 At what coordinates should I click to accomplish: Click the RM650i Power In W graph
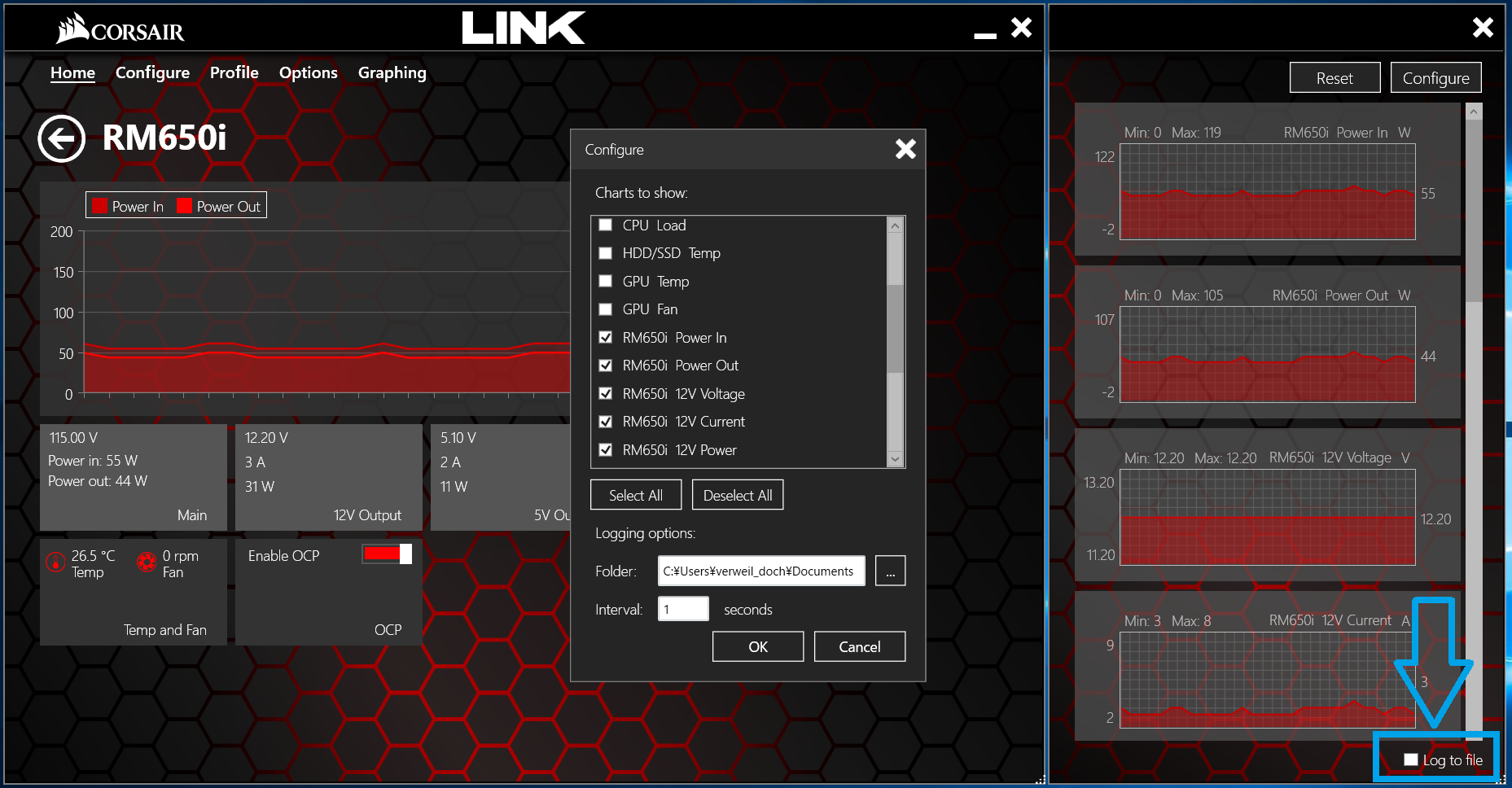tap(1267, 191)
